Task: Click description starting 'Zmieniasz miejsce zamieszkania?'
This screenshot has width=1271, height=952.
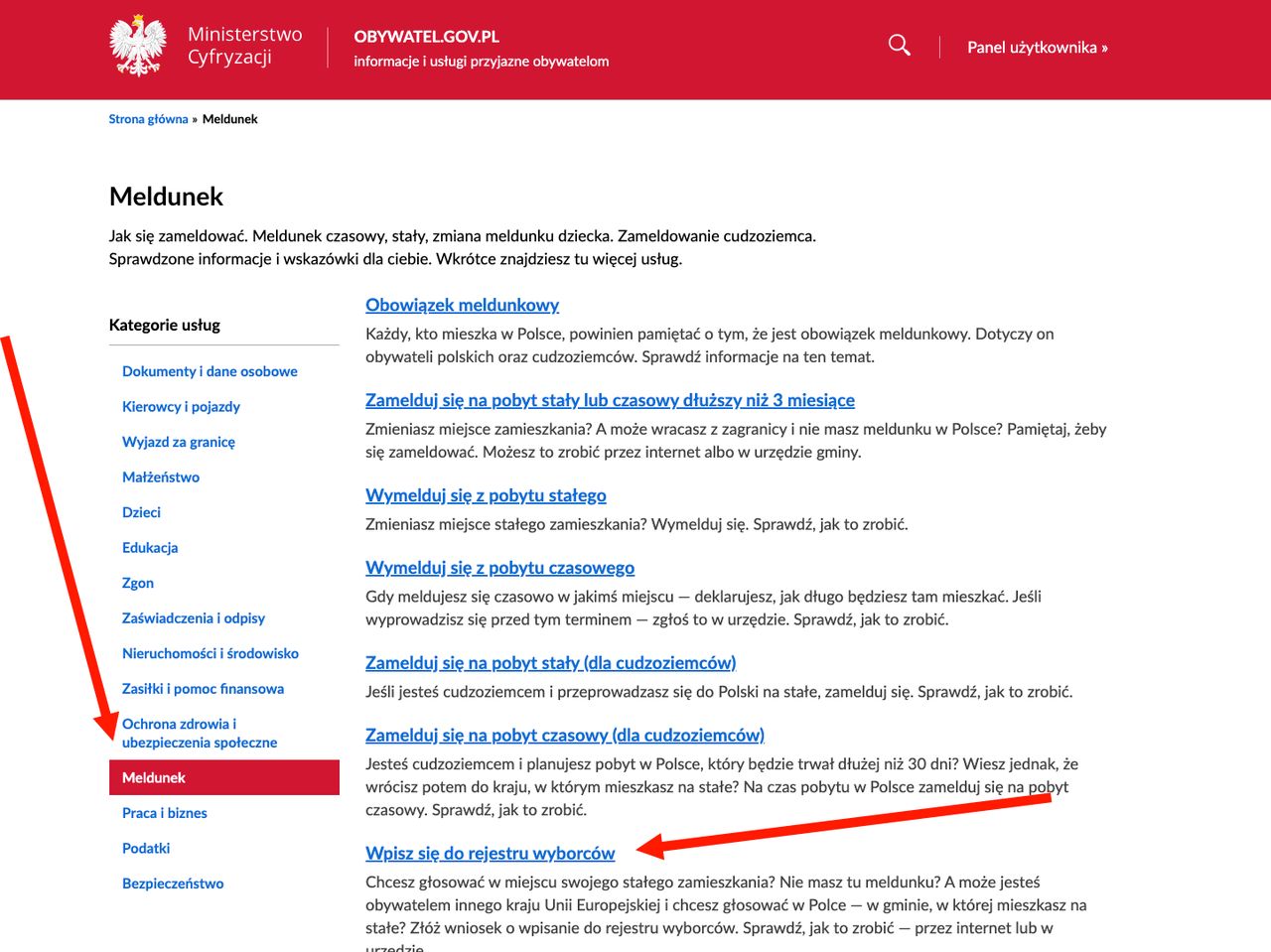Action: tap(736, 441)
